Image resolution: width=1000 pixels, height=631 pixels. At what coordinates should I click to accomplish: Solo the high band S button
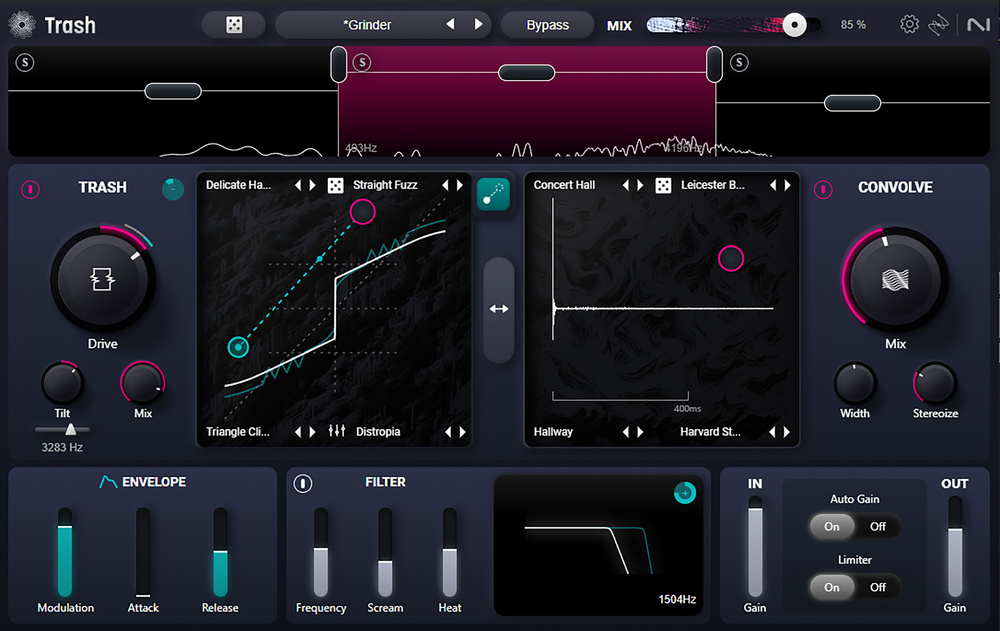tap(739, 63)
